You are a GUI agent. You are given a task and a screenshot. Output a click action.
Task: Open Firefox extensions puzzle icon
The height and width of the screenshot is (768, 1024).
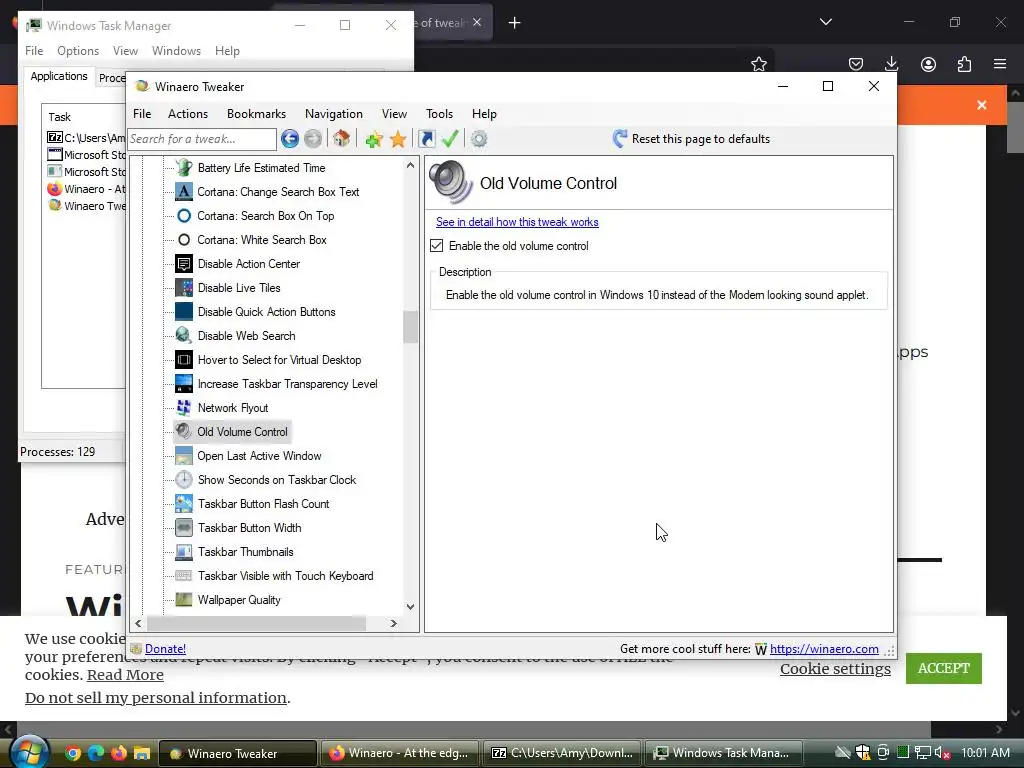pos(965,64)
